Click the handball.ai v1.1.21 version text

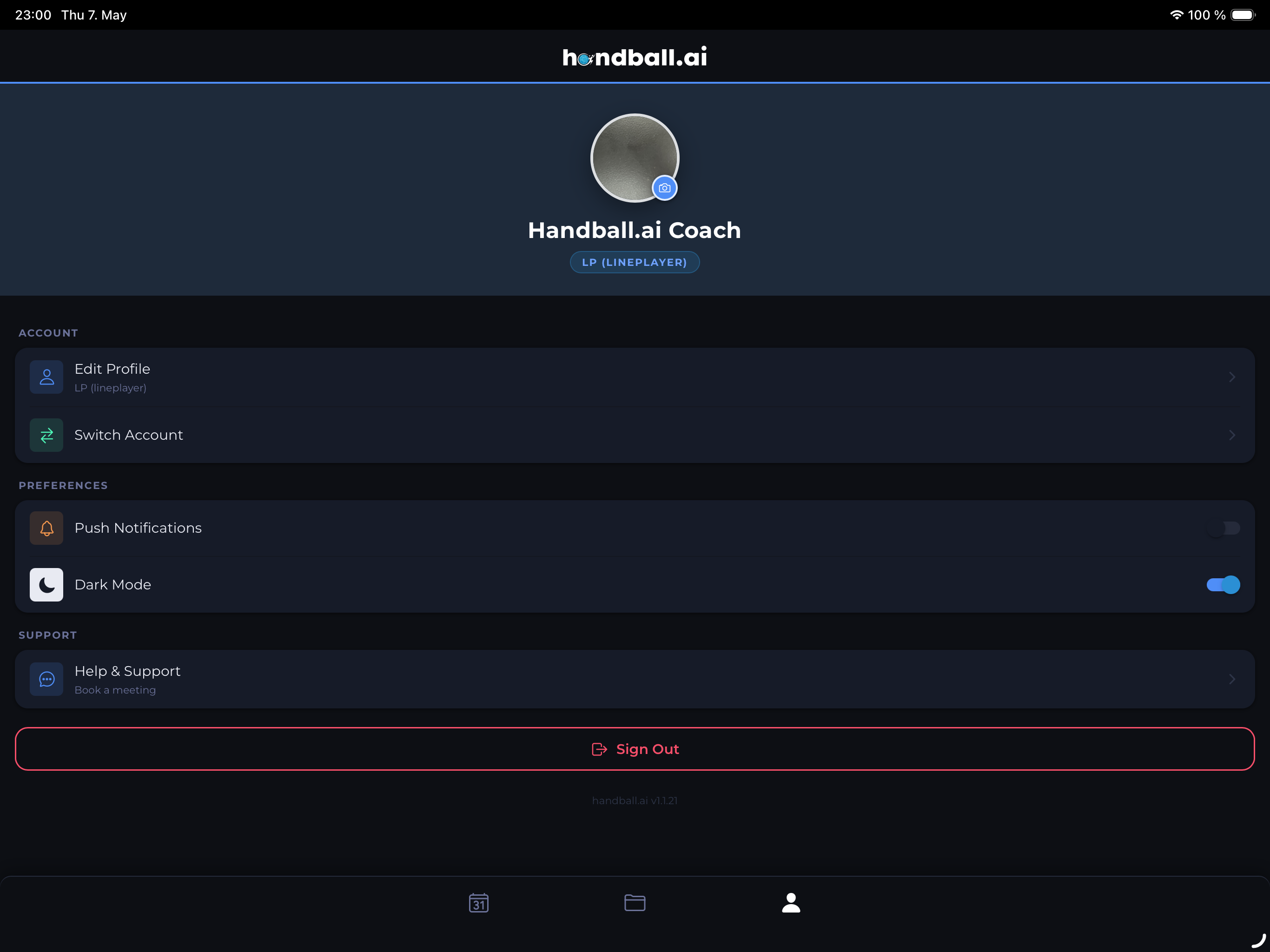635,800
